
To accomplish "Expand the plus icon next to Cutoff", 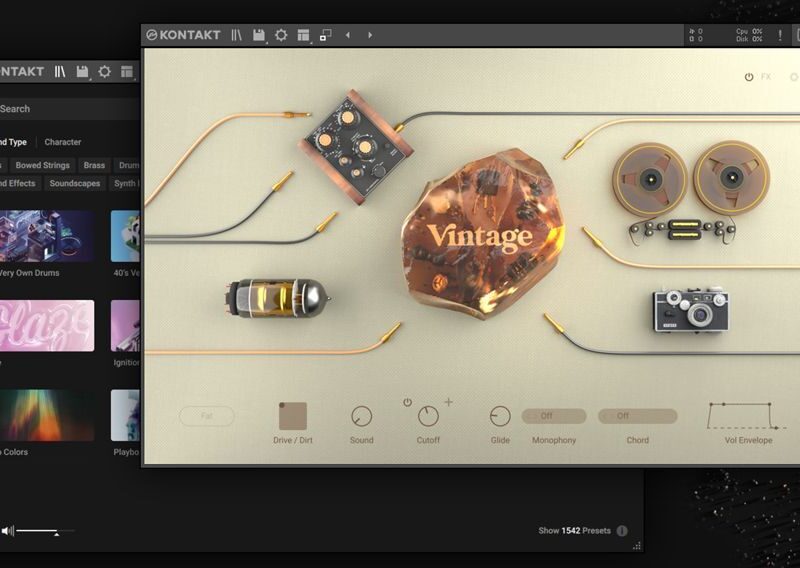I will click(448, 402).
